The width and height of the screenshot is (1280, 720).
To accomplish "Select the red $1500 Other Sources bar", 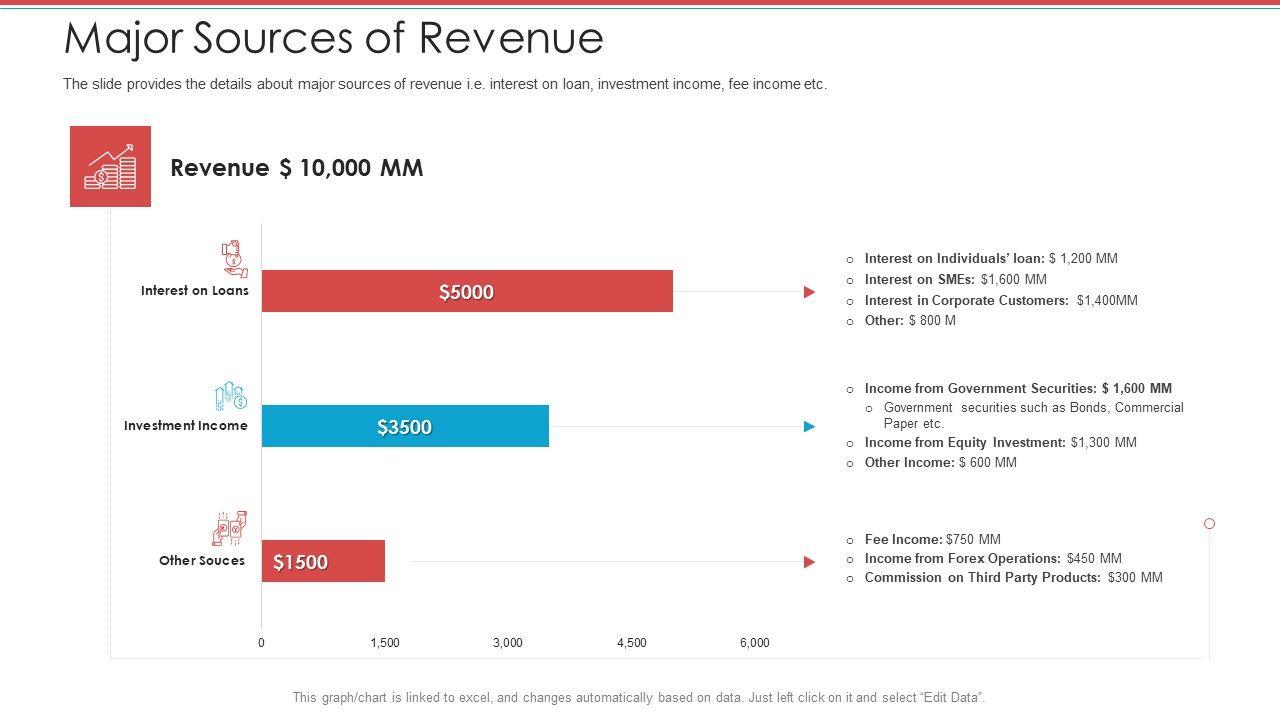I will [x=323, y=562].
